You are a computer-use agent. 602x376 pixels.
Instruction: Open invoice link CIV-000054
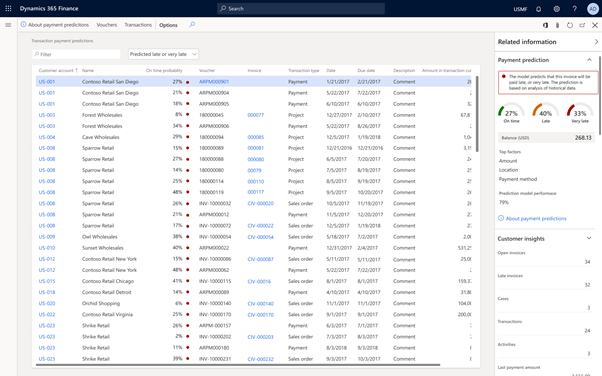[261, 237]
